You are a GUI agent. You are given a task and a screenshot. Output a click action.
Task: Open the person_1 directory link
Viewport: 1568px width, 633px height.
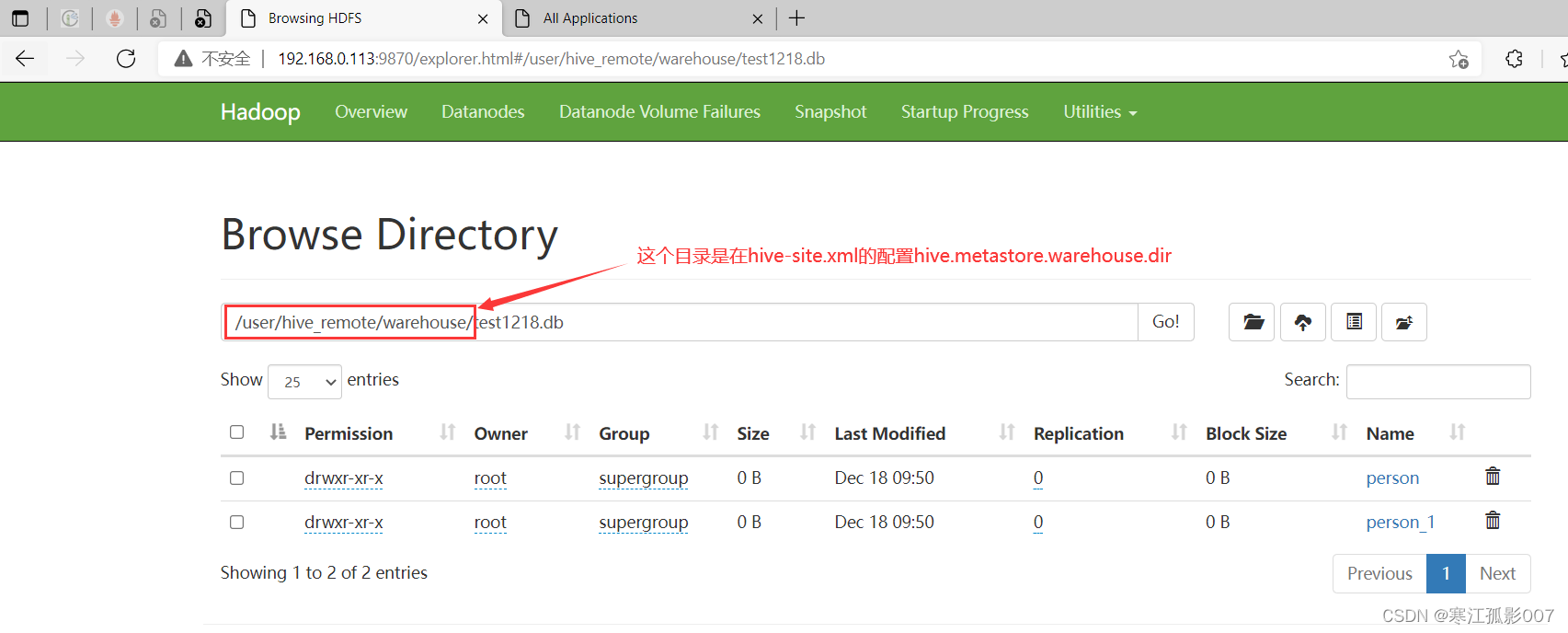coord(1400,522)
